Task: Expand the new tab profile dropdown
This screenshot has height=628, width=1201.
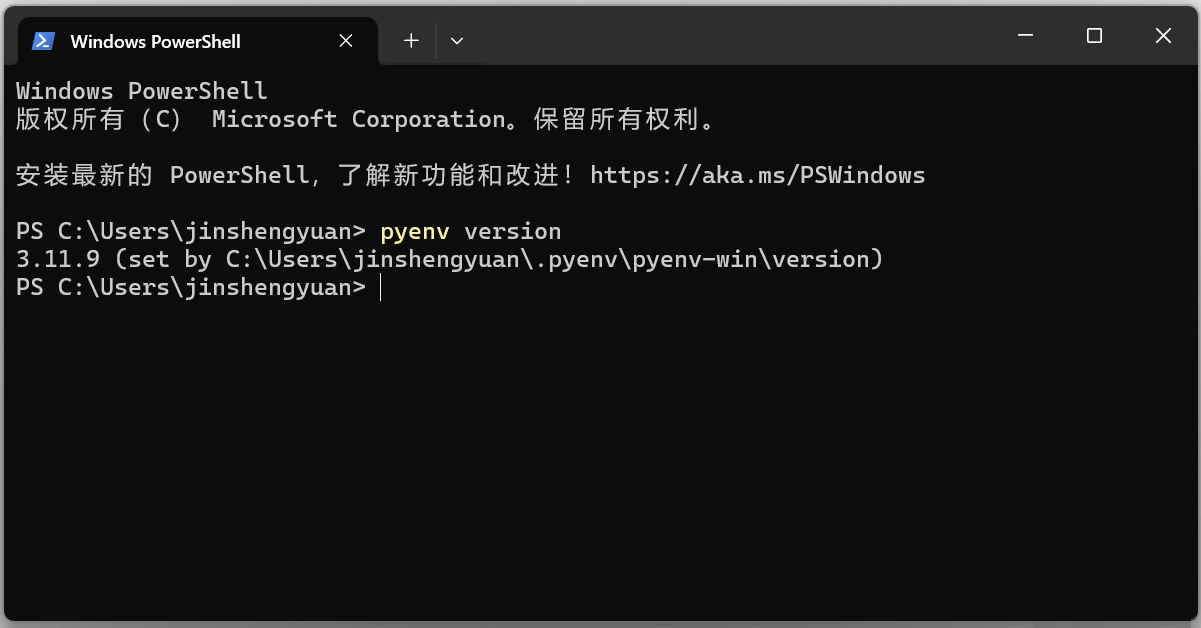Action: point(457,41)
